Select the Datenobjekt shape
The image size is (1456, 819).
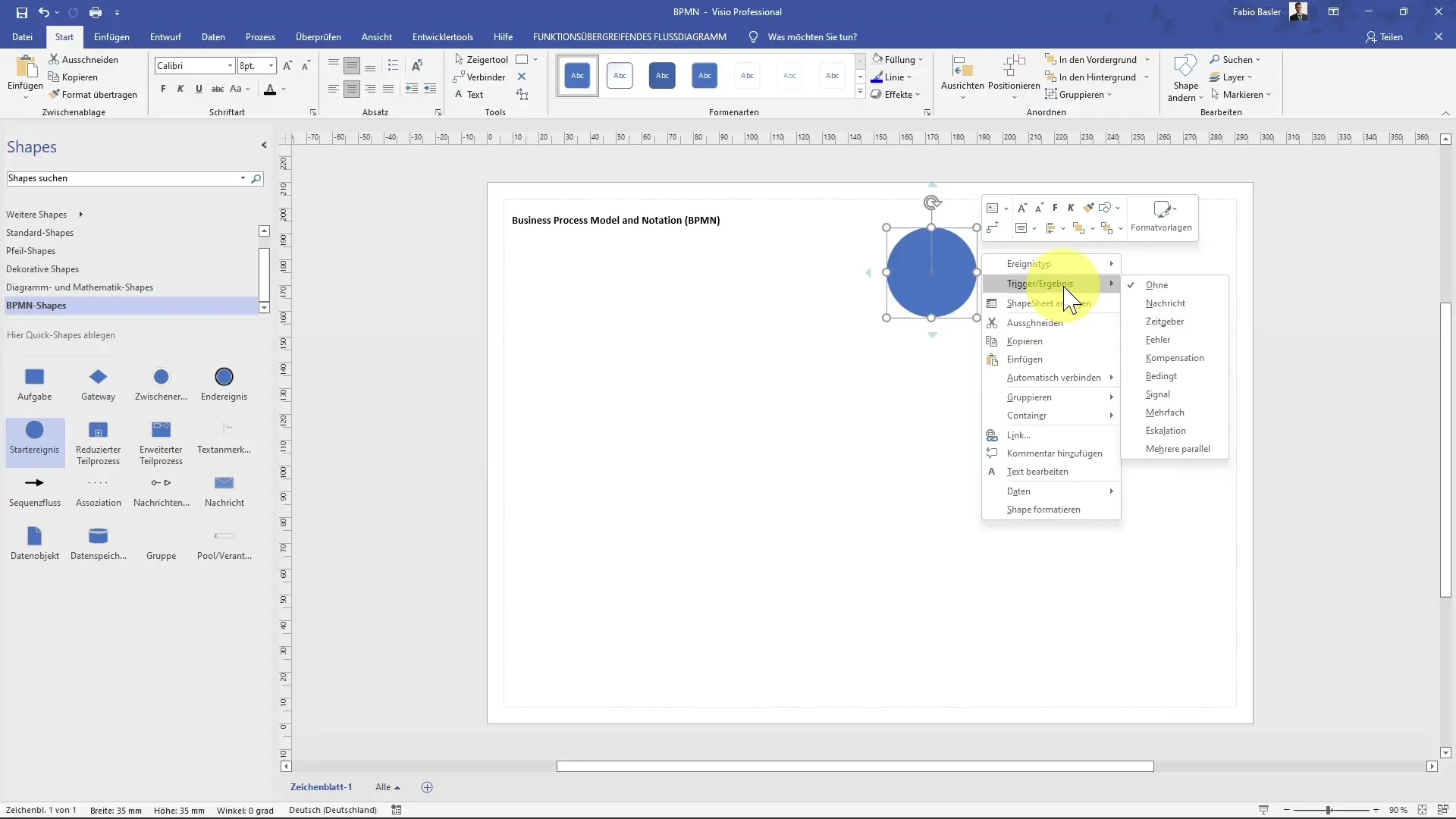coord(34,543)
